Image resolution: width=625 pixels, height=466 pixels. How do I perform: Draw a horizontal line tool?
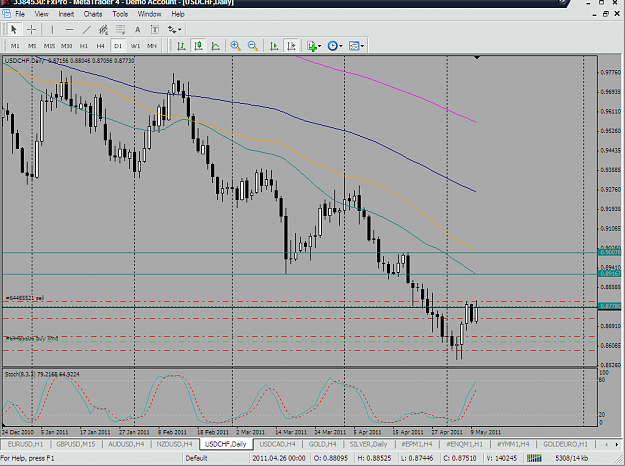pos(69,29)
